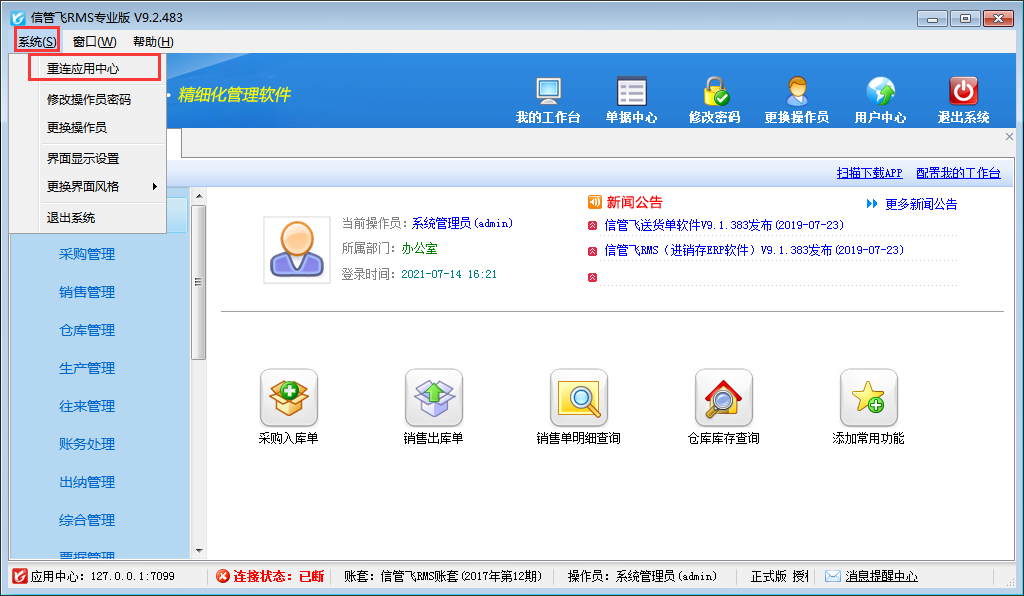1024x596 pixels.
Task: Choose 界面显示设置 from system menu
Action: [x=83, y=158]
